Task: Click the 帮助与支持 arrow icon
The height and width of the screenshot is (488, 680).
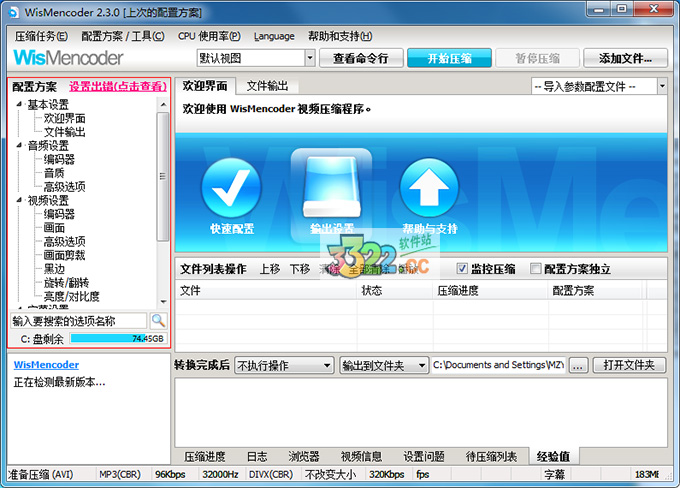Action: point(429,188)
